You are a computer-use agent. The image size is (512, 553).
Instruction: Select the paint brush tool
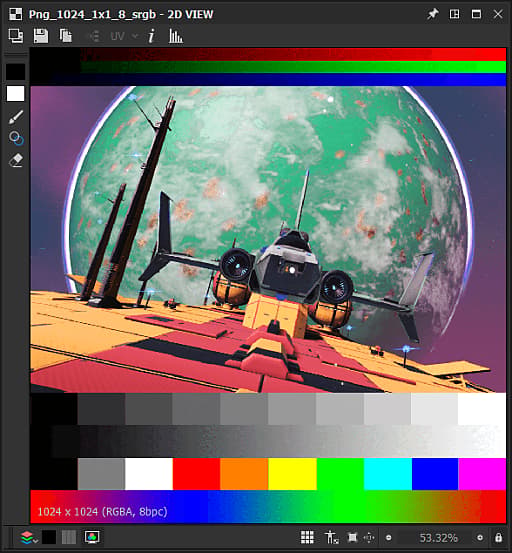coord(16,117)
